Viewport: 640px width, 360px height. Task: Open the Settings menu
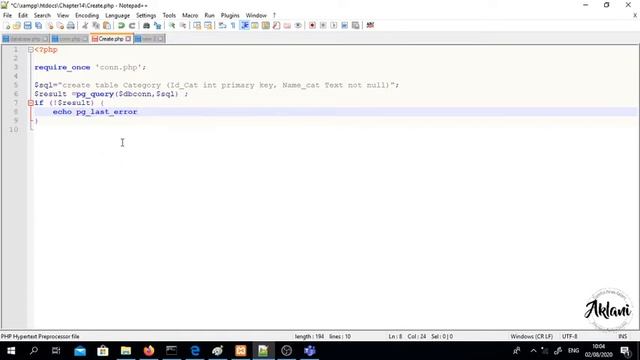146,16
